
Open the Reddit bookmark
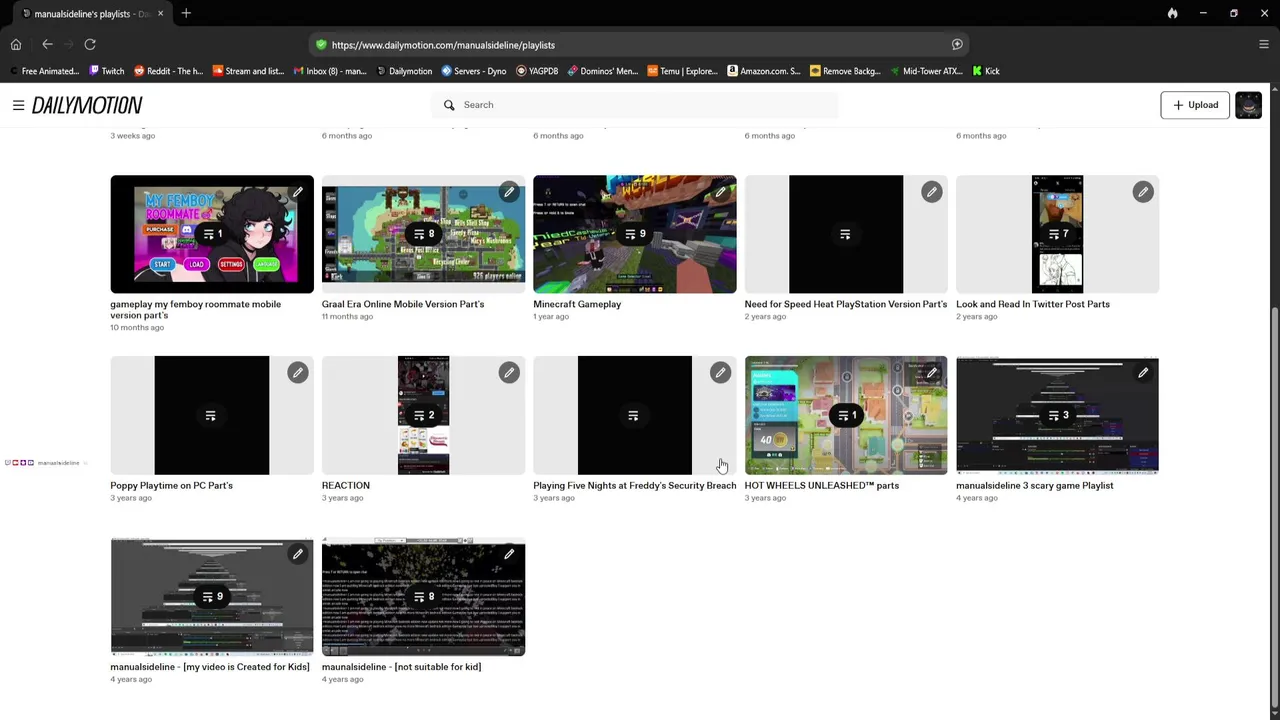[x=168, y=71]
